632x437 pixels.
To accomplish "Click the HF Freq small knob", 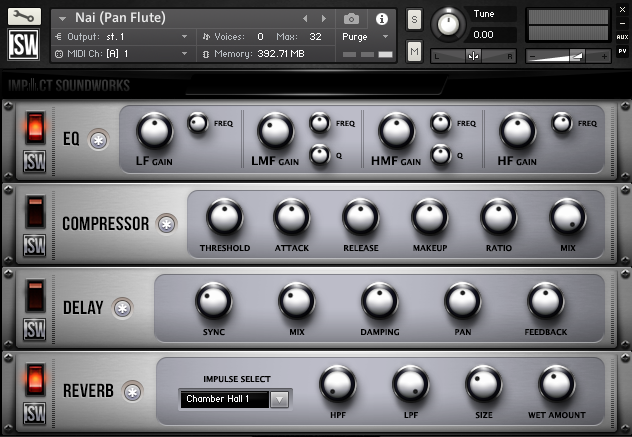I will pos(562,123).
